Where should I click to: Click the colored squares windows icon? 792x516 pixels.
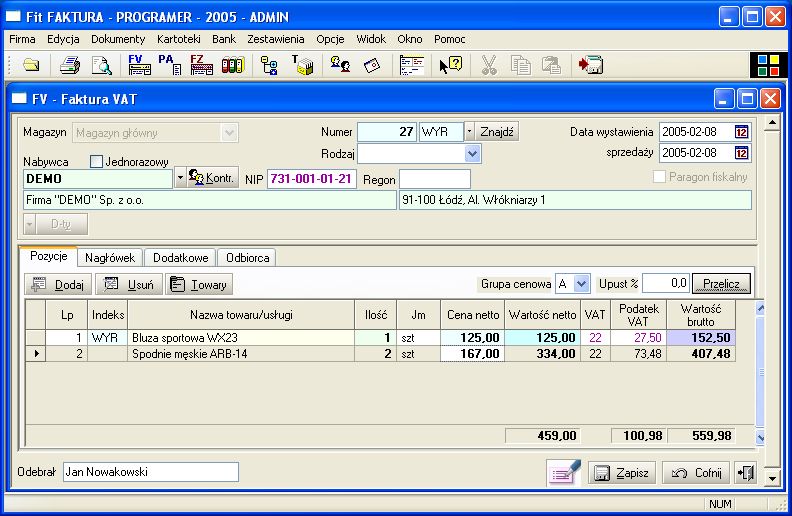pos(768,65)
